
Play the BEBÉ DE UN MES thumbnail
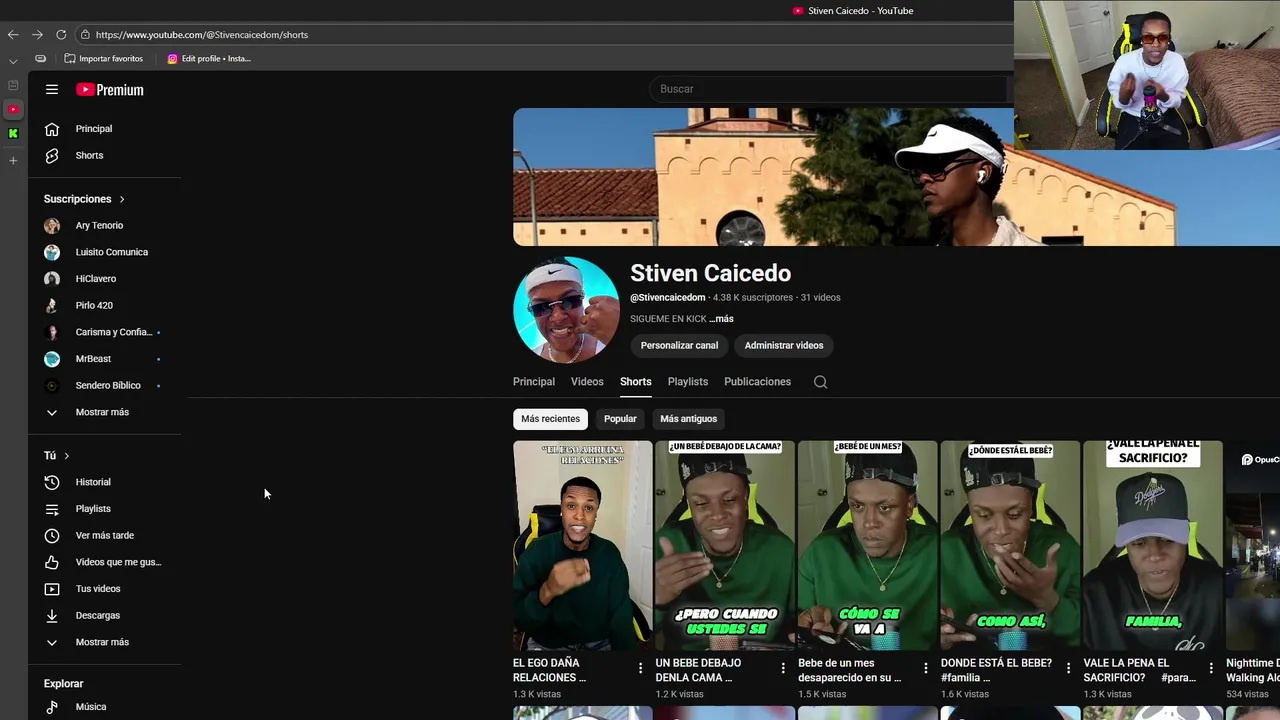tap(868, 545)
